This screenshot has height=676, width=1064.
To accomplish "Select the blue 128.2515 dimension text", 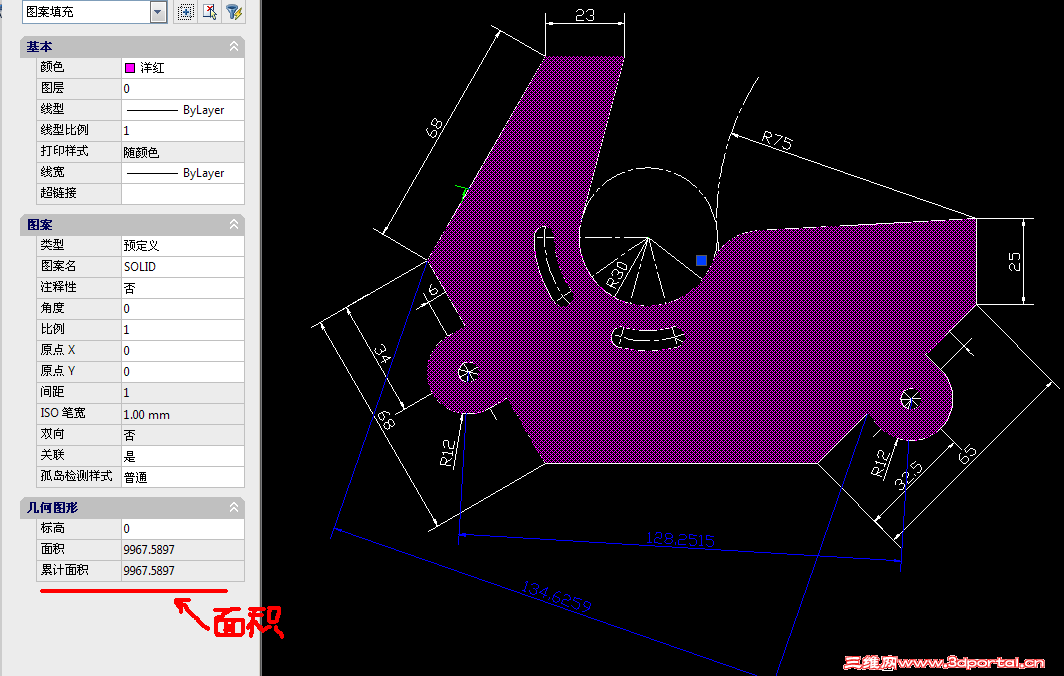I will [x=680, y=540].
